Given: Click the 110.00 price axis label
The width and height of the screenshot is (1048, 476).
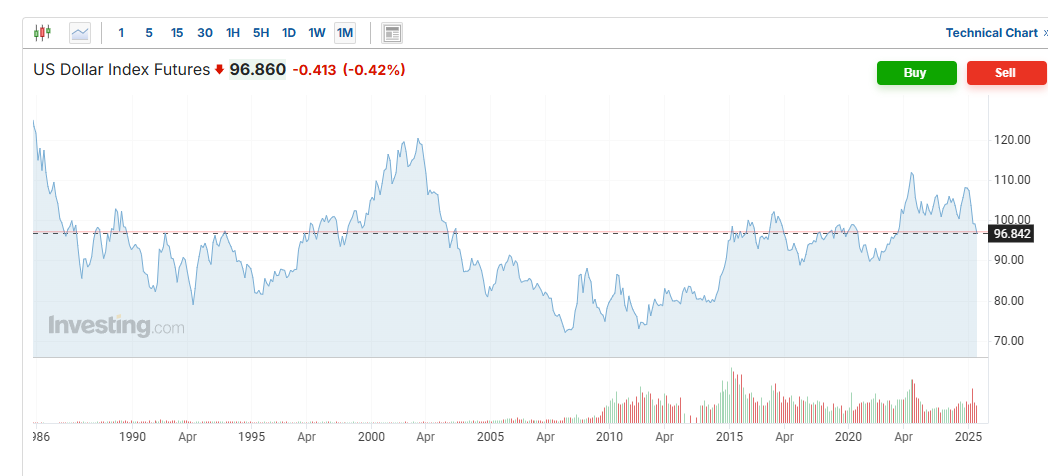Looking at the screenshot, I should coord(1013,180).
